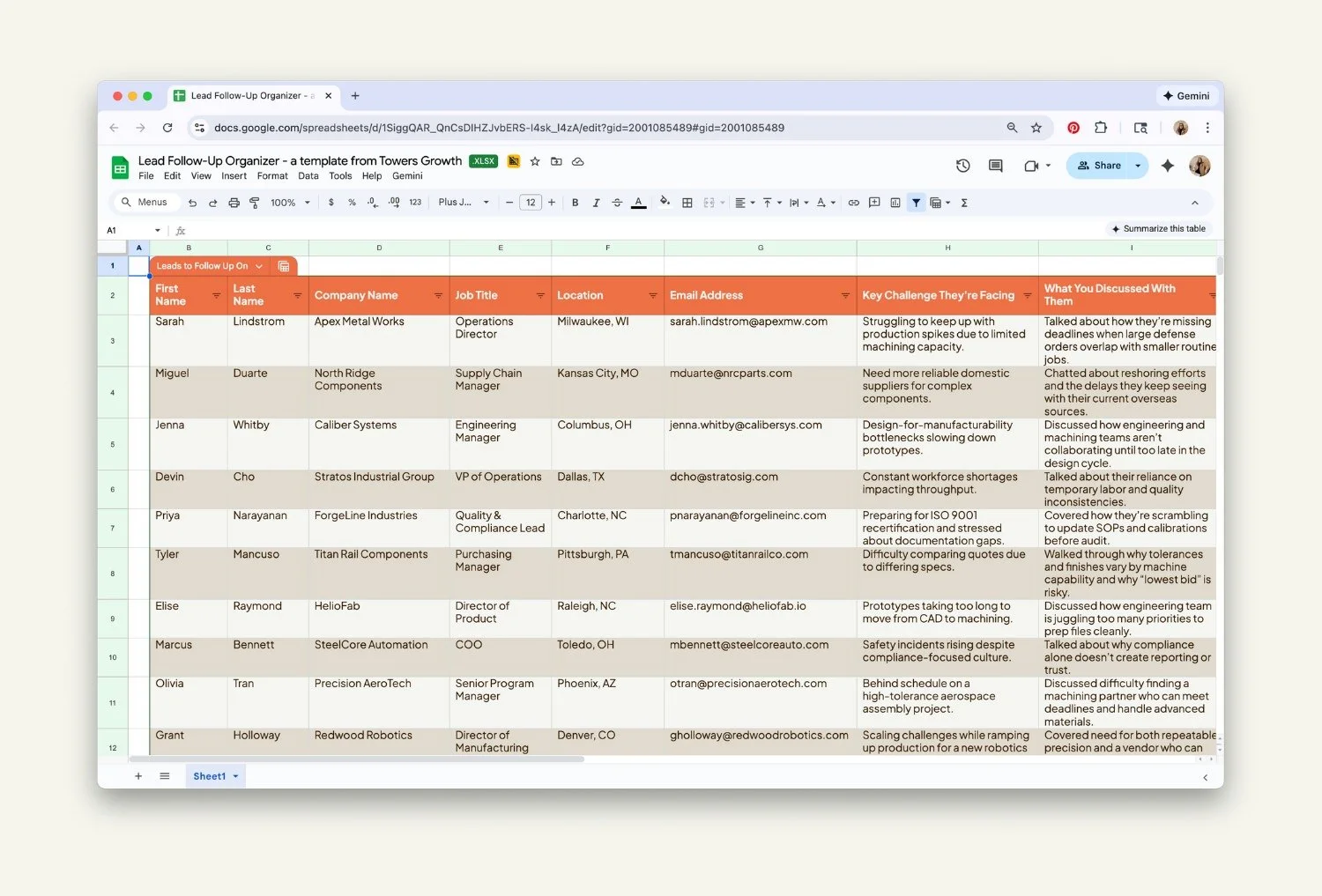
Task: Select cell with sarah.lindstrom@apexmw.com
Action: point(760,340)
